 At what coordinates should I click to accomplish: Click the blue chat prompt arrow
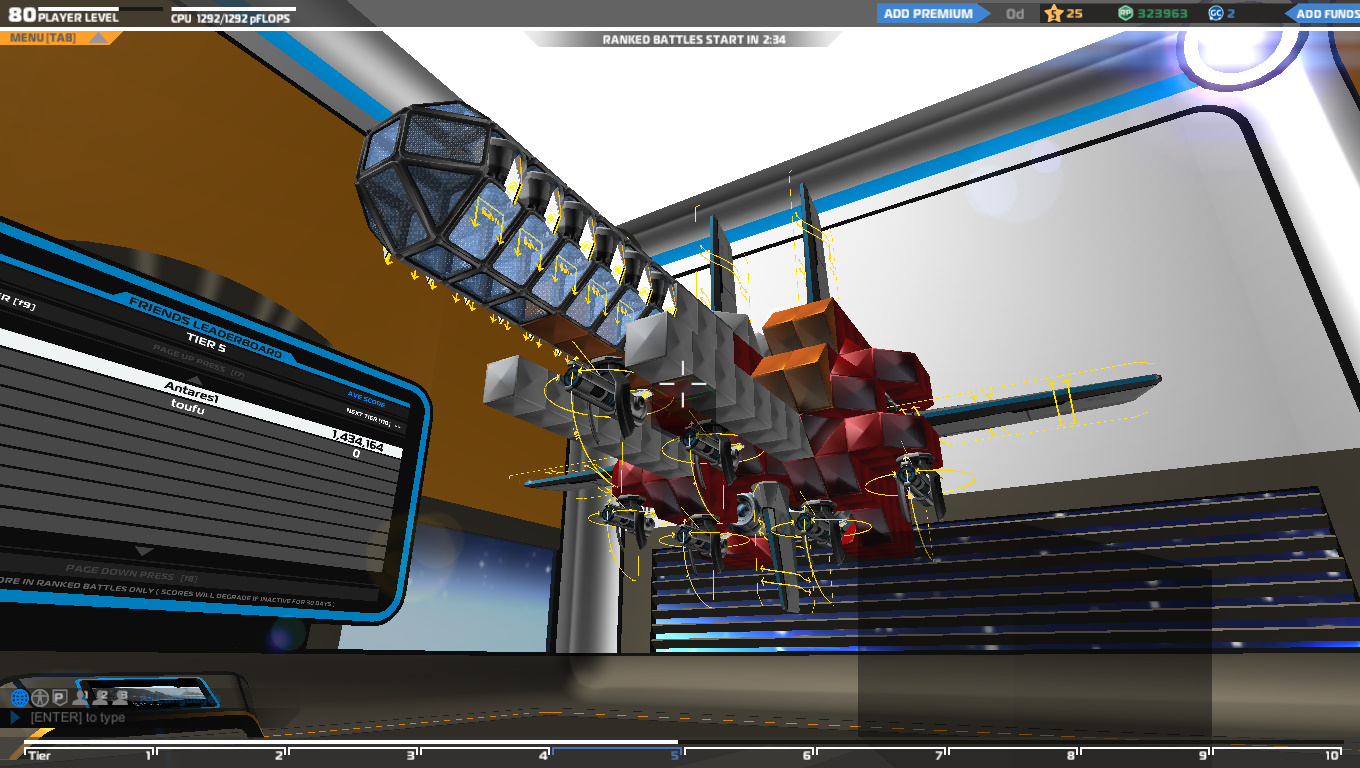click(x=15, y=718)
